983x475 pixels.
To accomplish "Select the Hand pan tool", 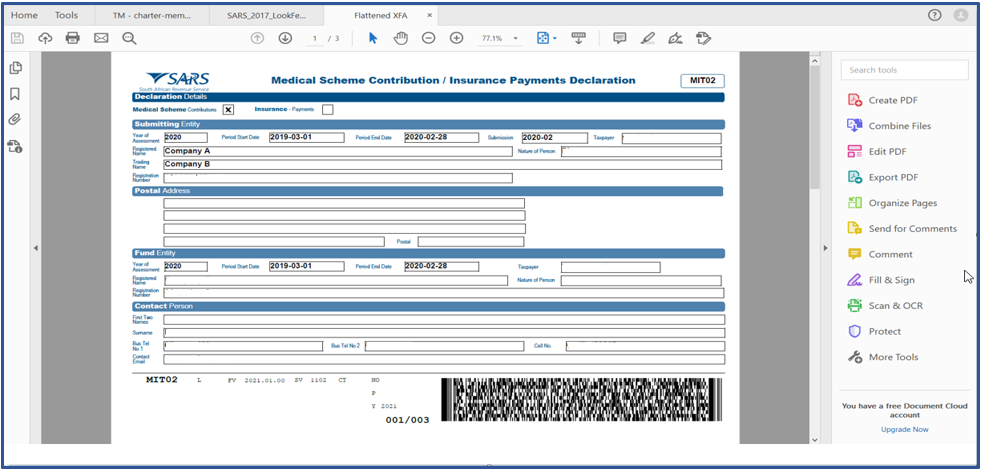I will (x=400, y=38).
